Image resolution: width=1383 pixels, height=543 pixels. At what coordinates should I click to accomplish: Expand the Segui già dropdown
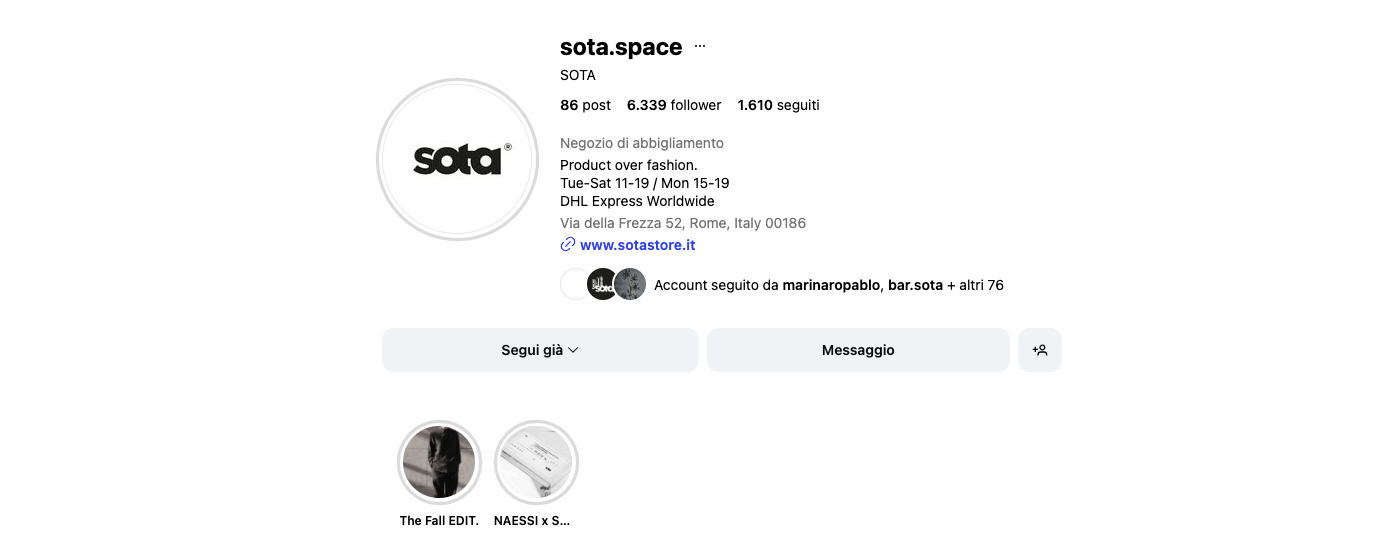coord(540,350)
